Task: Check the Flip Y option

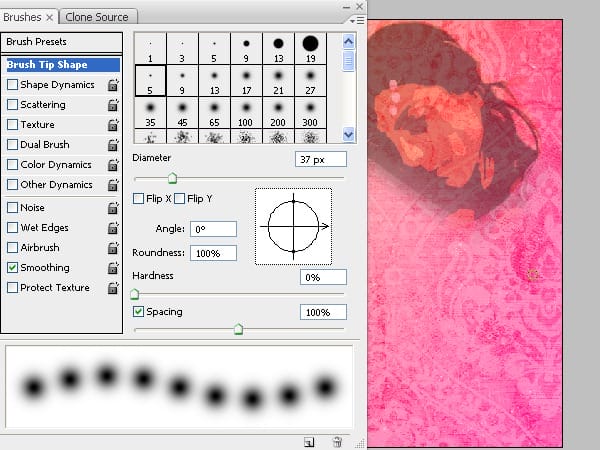Action: (179, 199)
